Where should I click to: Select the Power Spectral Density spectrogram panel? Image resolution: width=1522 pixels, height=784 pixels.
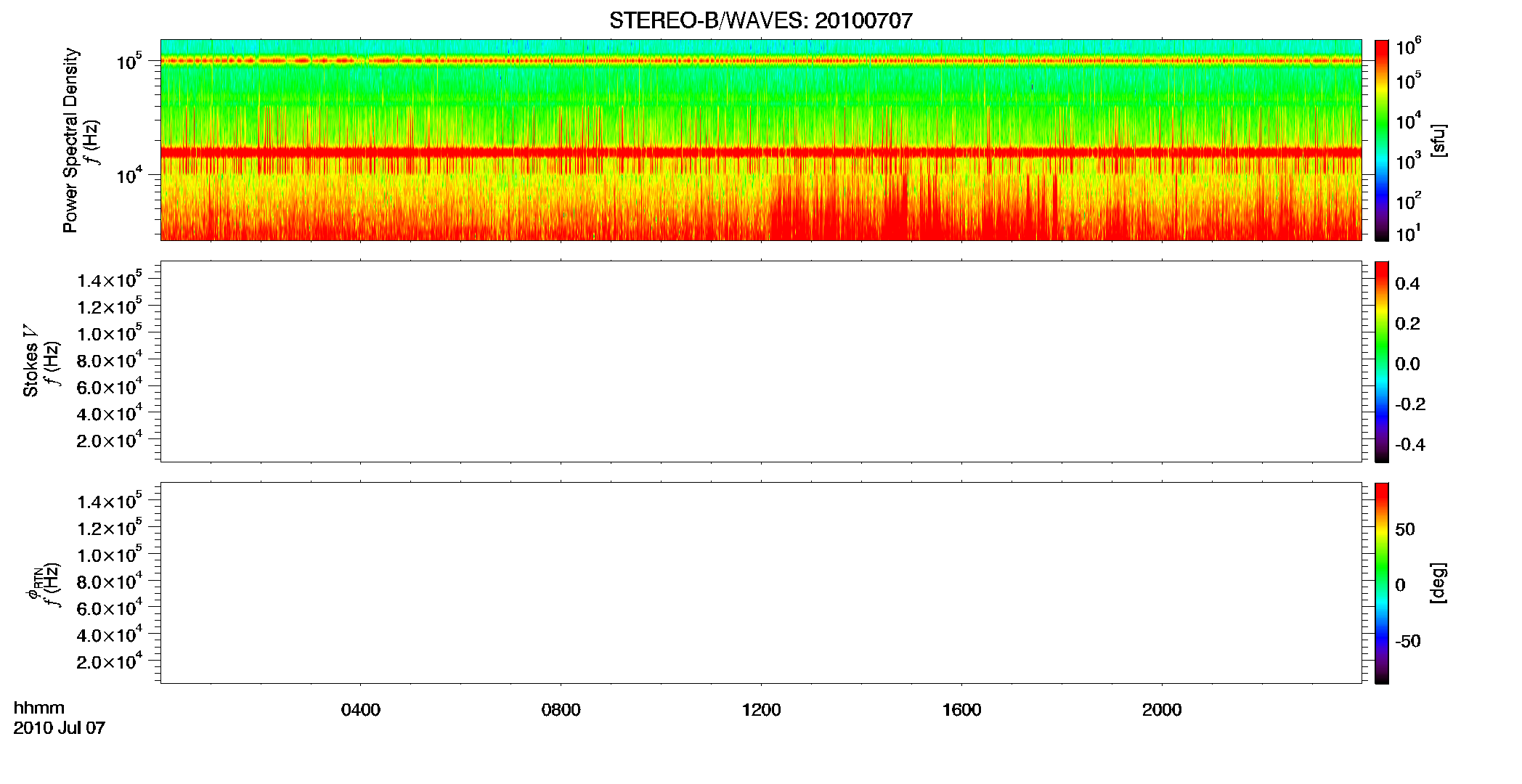point(760,139)
